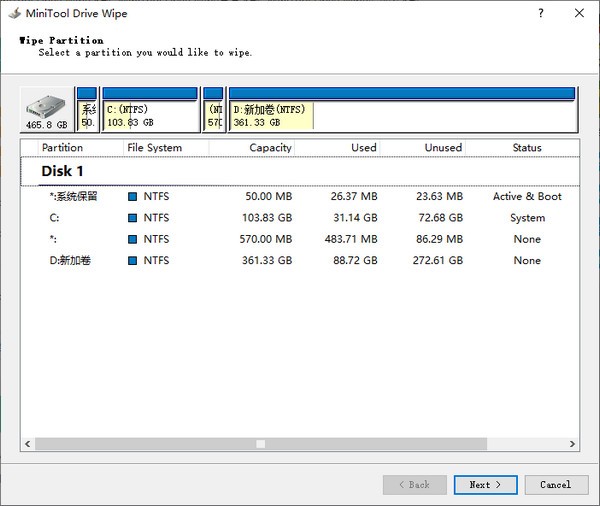Image resolution: width=600 pixels, height=506 pixels.
Task: Click the Capacity column header
Action: (252, 148)
